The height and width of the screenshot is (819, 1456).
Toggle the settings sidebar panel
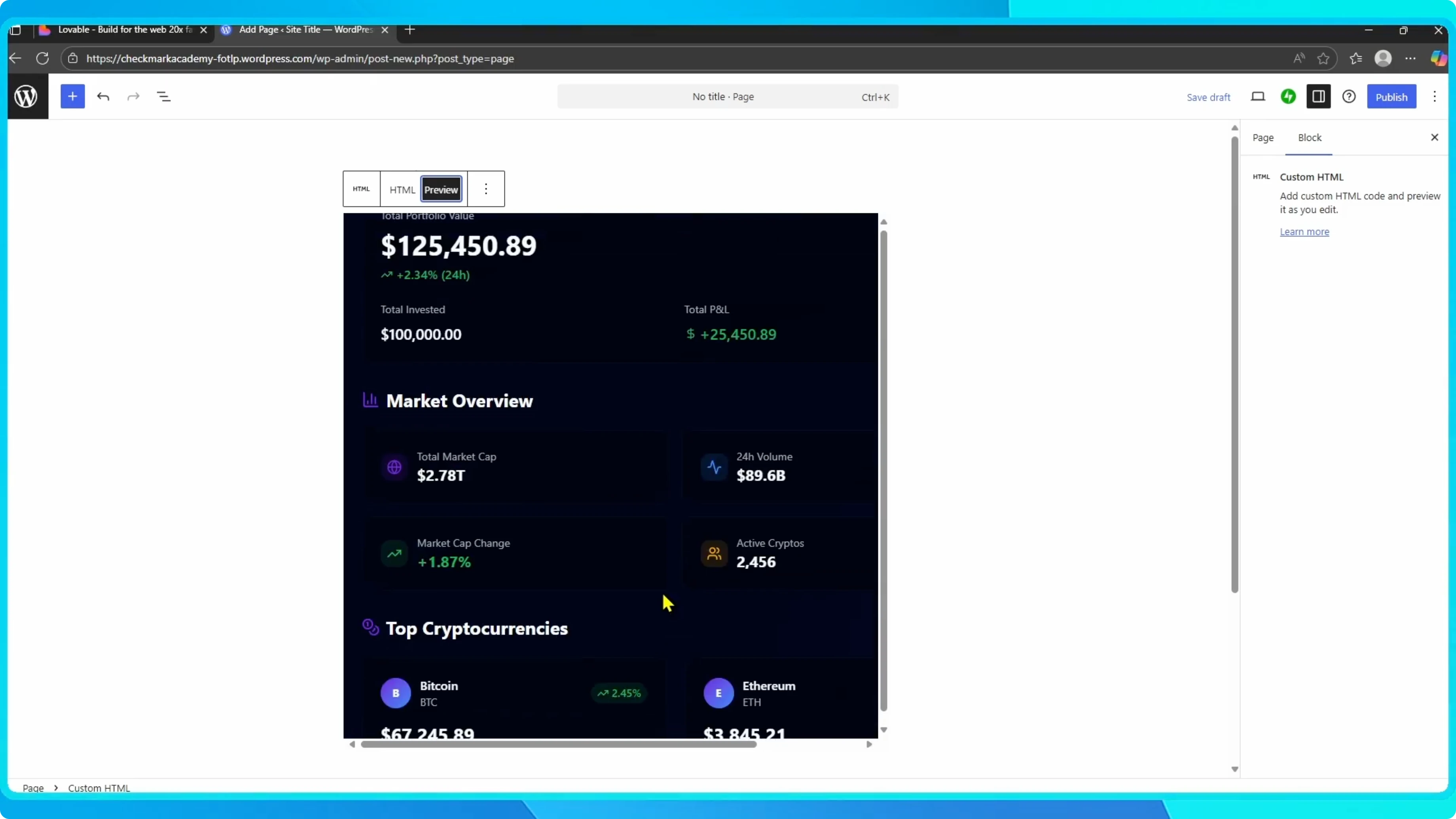1319,97
